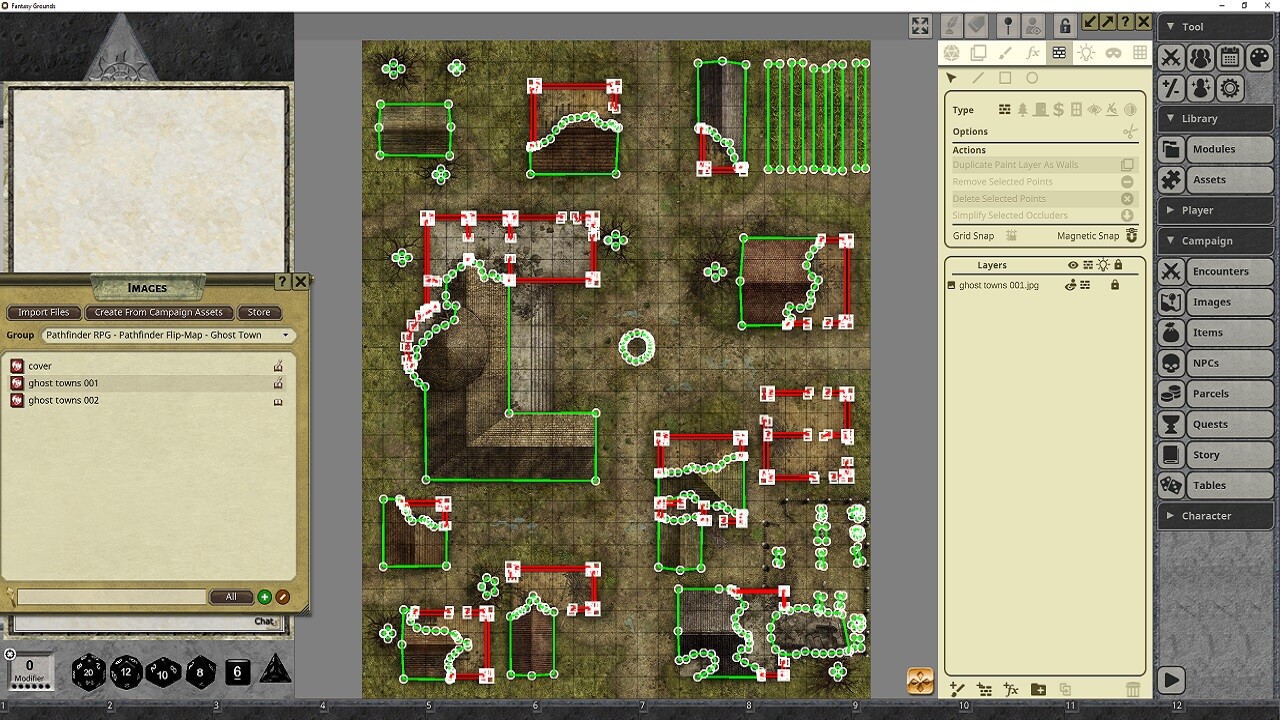Viewport: 1280px width, 720px height.
Task: Open Encounters in the Campaign sidebar
Action: coord(1222,271)
